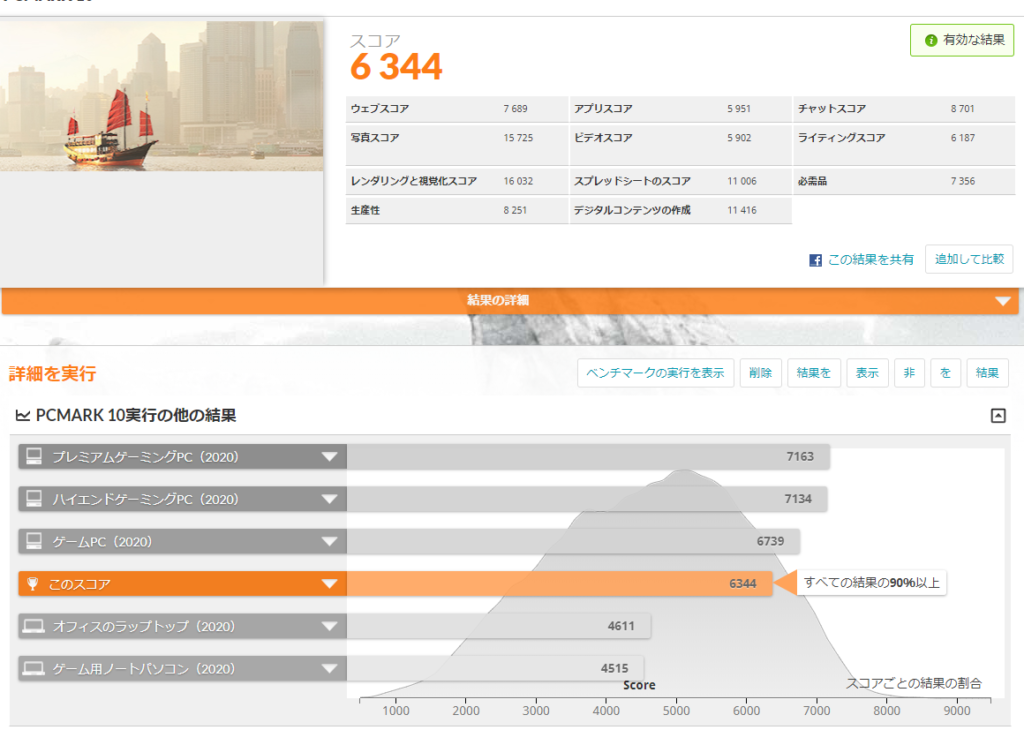The image size is (1024, 730).
Task: Click the 削除 button
Action: 760,373
